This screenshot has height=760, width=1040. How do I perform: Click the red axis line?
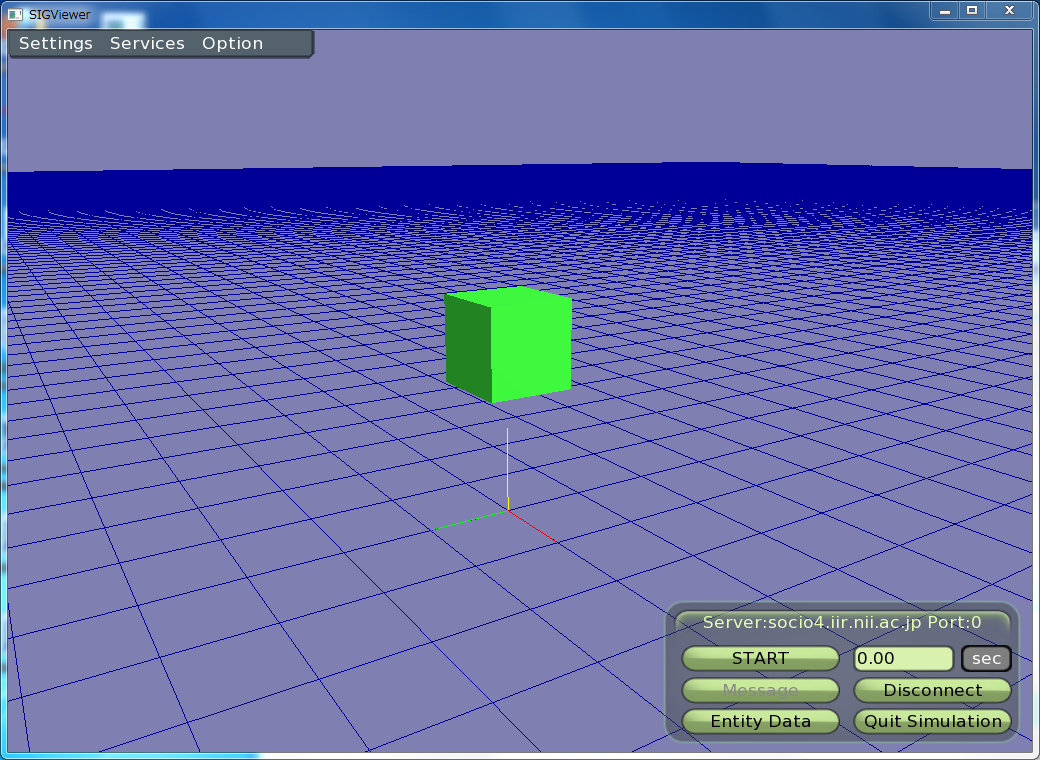[x=532, y=526]
